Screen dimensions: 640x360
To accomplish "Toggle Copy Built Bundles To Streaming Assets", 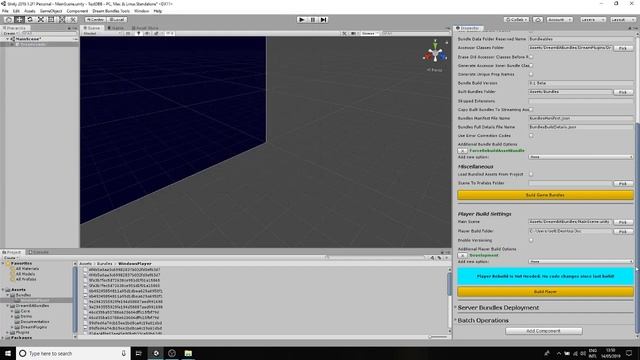I will [x=531, y=109].
